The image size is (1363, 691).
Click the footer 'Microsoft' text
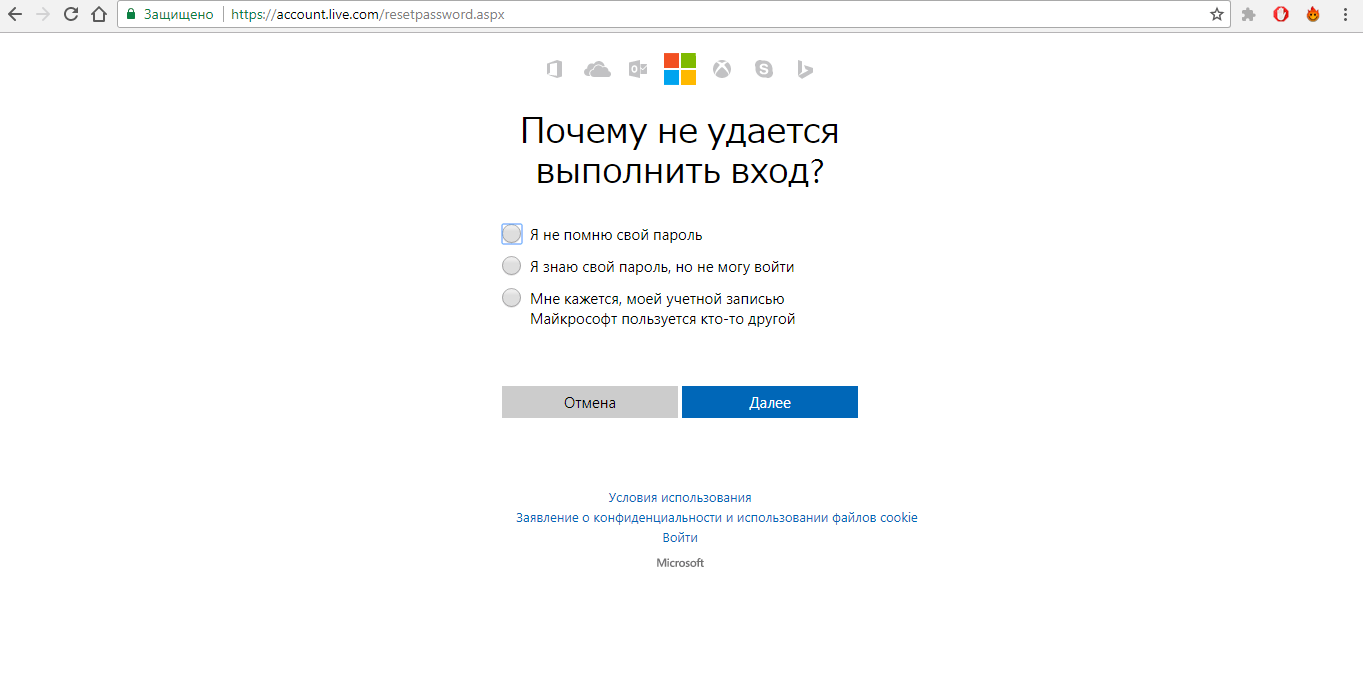(x=680, y=563)
